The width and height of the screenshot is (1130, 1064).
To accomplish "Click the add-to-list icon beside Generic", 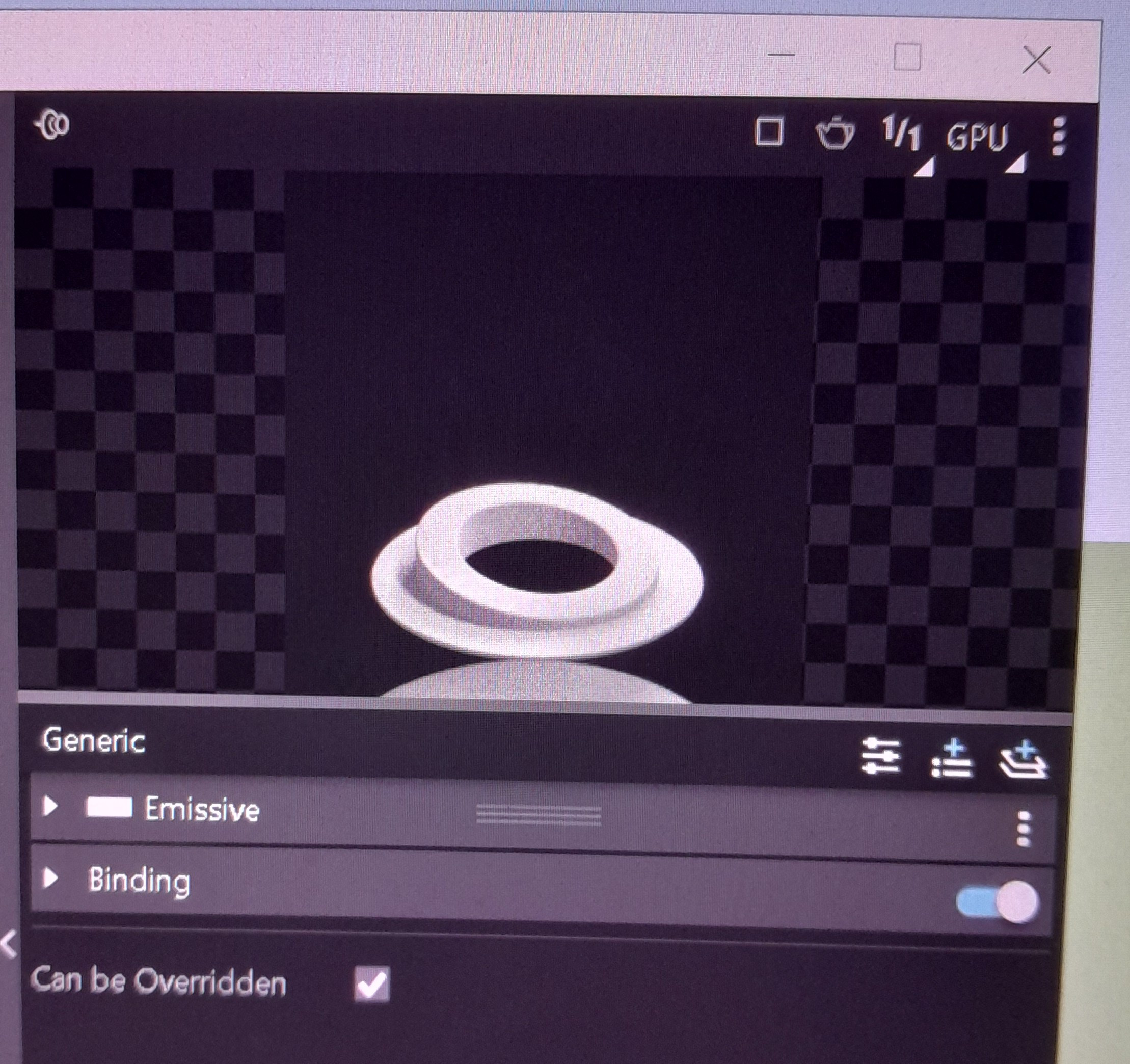I will tap(953, 758).
